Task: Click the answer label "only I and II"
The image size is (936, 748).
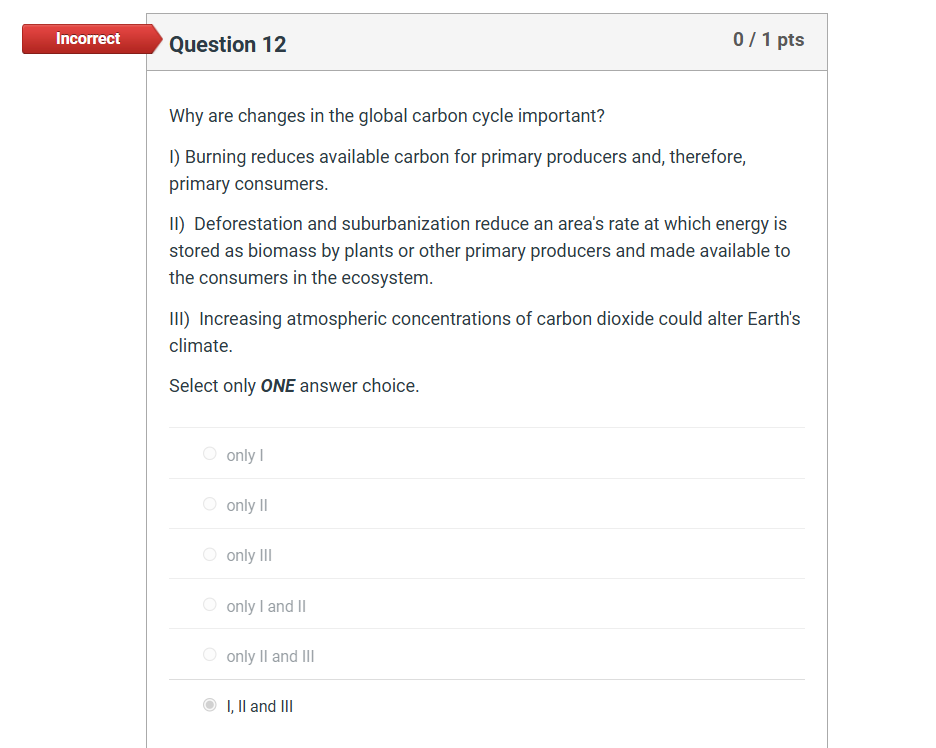Action: coord(266,606)
